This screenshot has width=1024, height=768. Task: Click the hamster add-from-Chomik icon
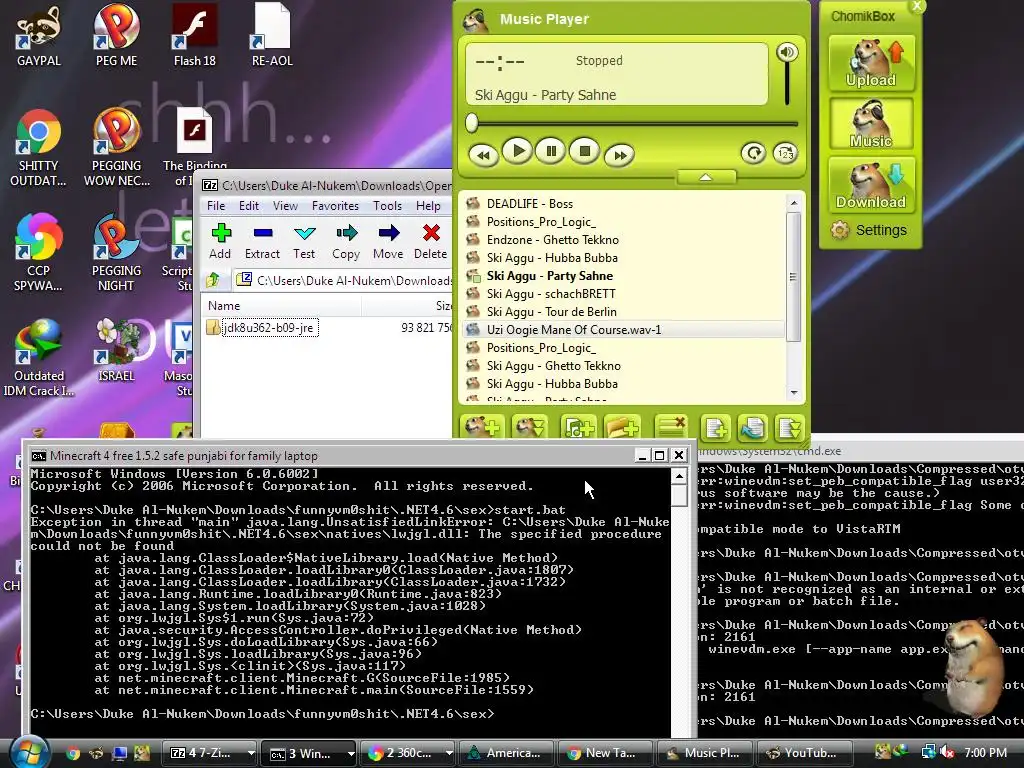point(482,428)
